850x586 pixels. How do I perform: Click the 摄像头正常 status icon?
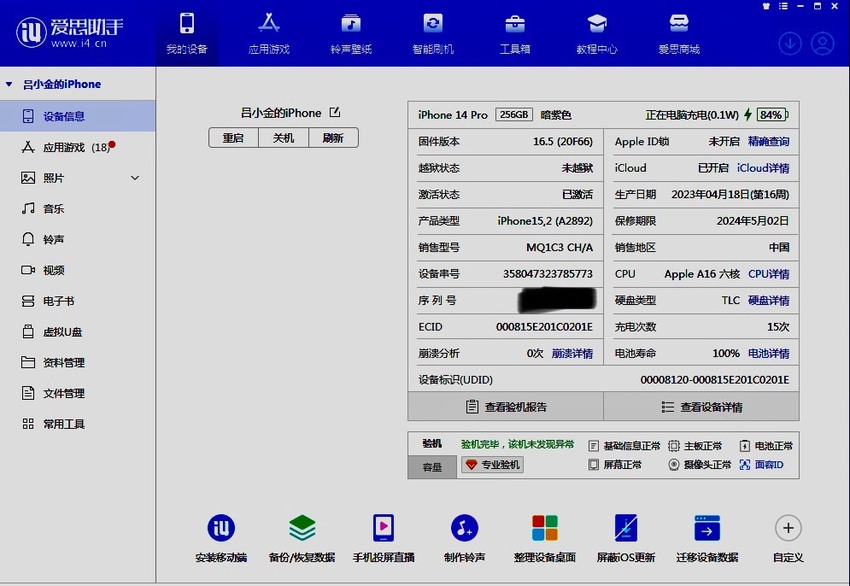coord(674,465)
